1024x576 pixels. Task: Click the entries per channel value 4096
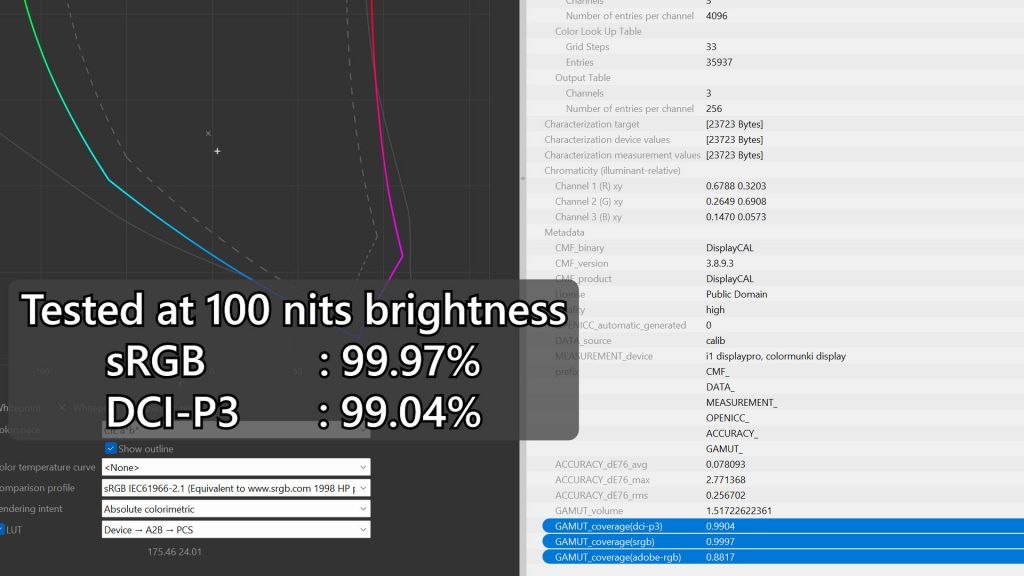(x=716, y=16)
